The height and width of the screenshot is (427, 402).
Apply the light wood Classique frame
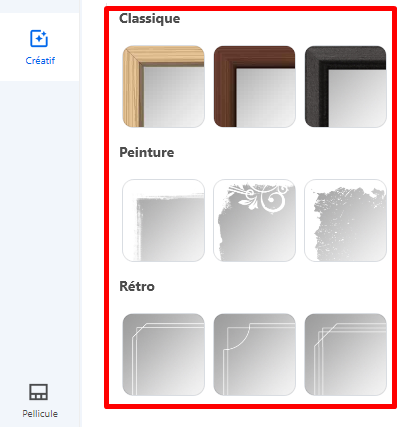click(x=163, y=87)
